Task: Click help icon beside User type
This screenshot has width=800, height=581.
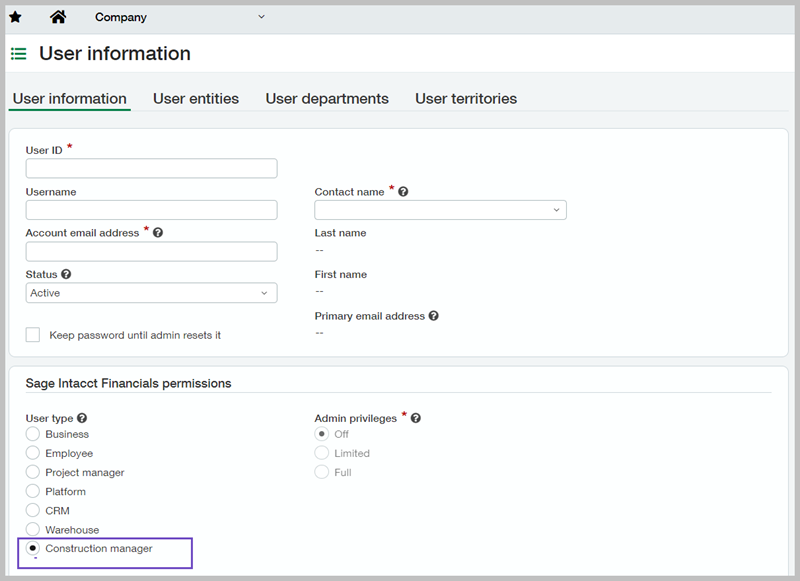Action: coord(82,418)
